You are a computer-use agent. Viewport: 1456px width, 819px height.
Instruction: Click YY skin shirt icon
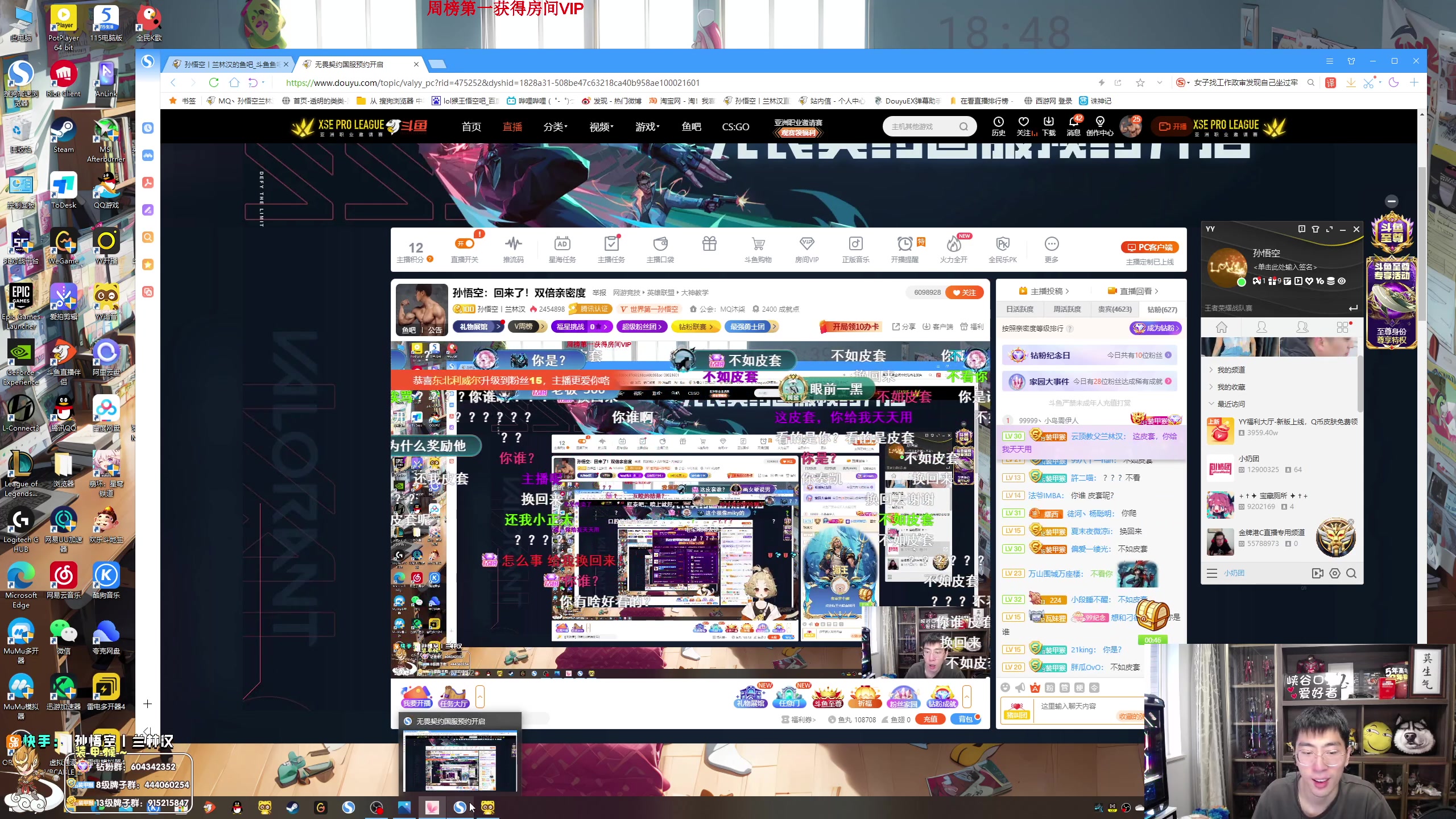point(1316,229)
